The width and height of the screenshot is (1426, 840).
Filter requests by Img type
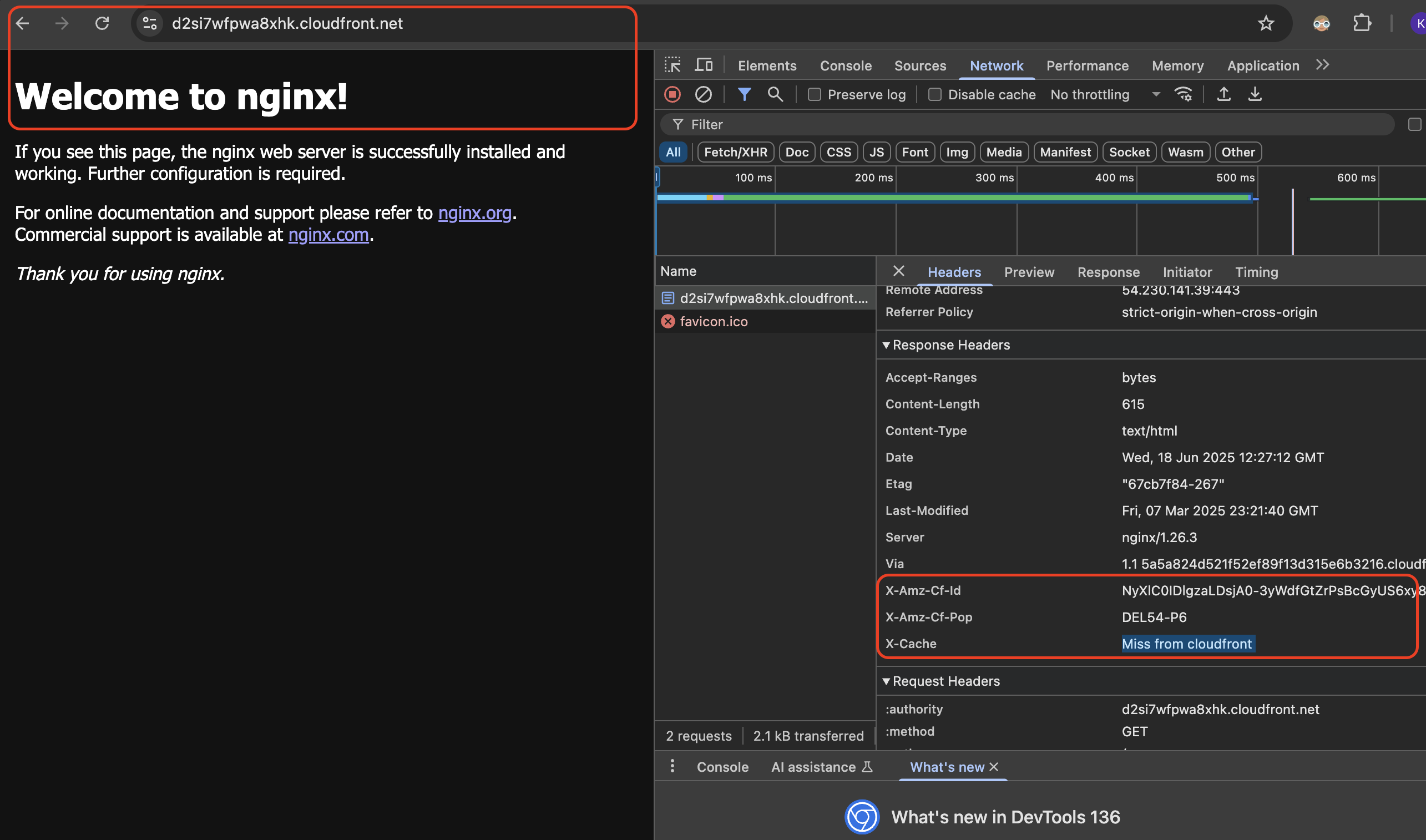click(x=957, y=152)
